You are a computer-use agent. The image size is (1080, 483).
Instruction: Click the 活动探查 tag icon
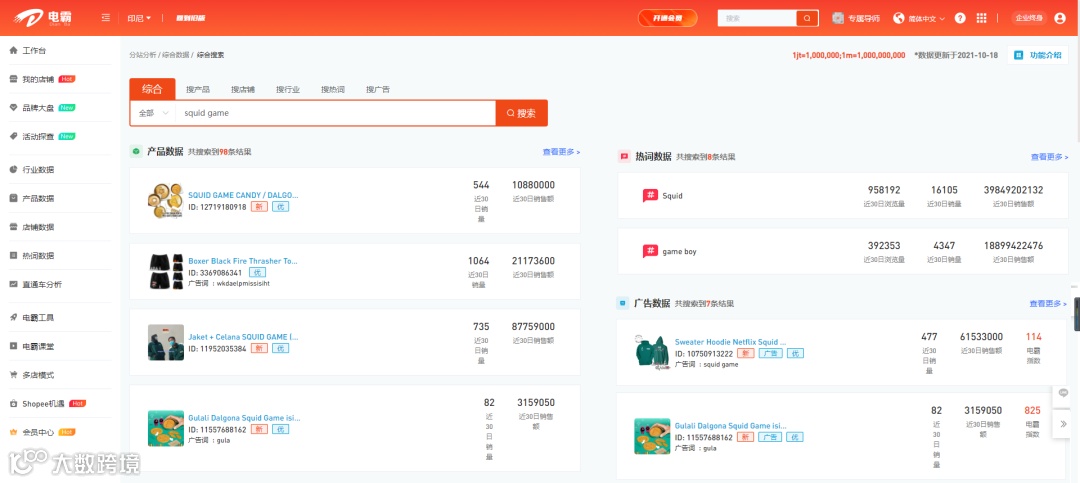(x=13, y=136)
